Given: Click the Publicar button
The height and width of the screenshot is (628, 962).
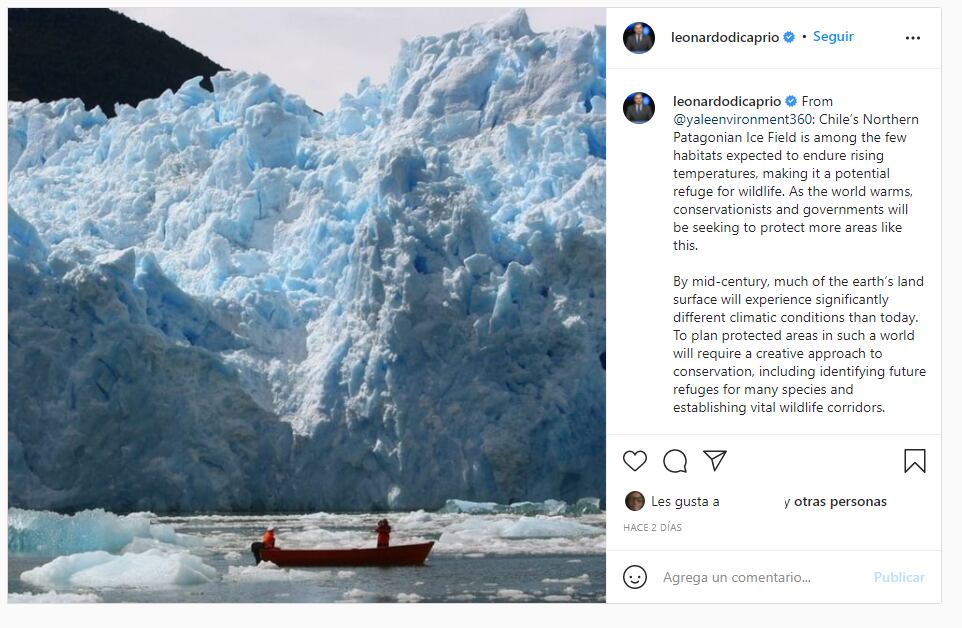Looking at the screenshot, I should pos(899,578).
